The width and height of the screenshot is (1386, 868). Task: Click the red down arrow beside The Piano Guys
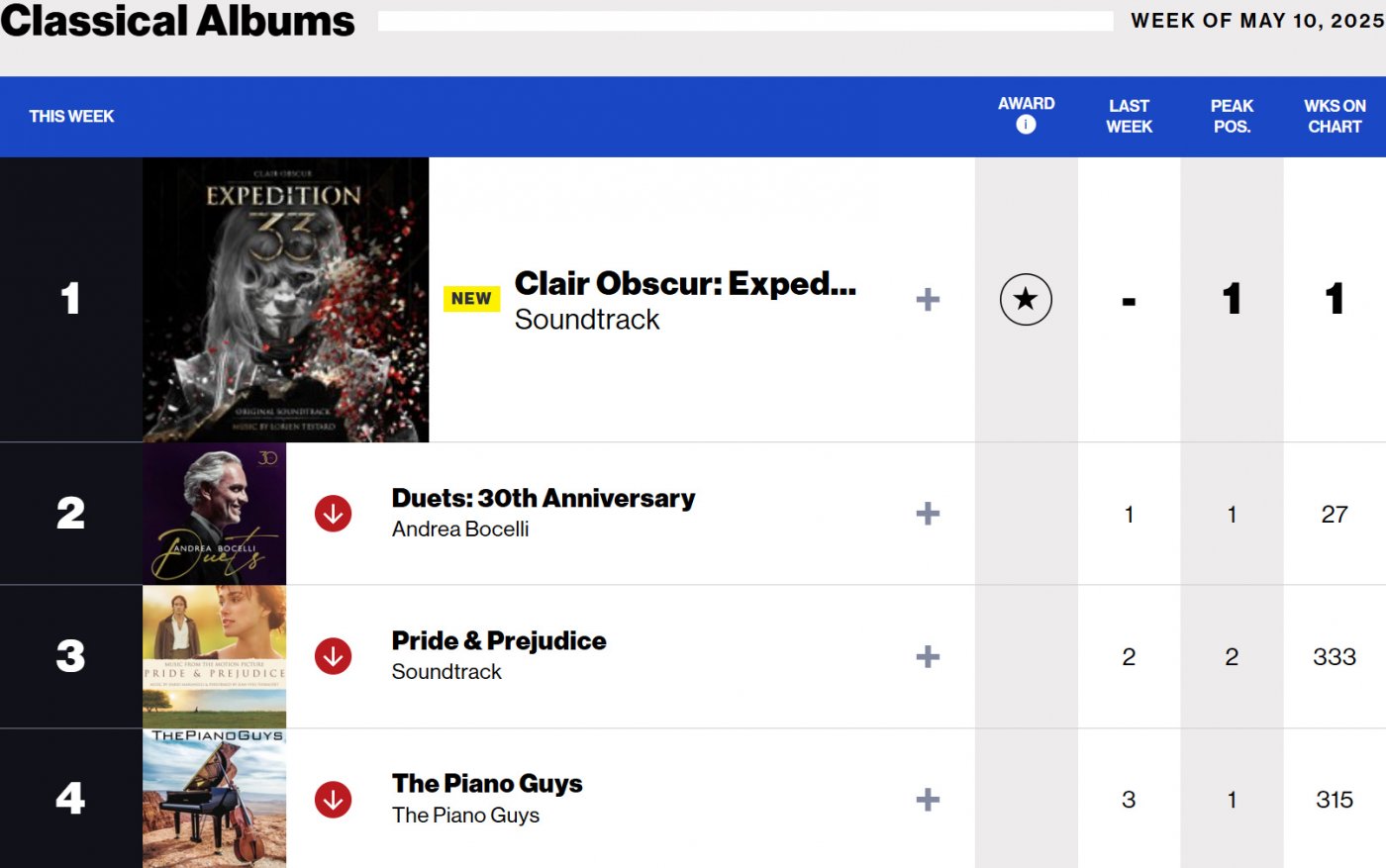(x=334, y=799)
